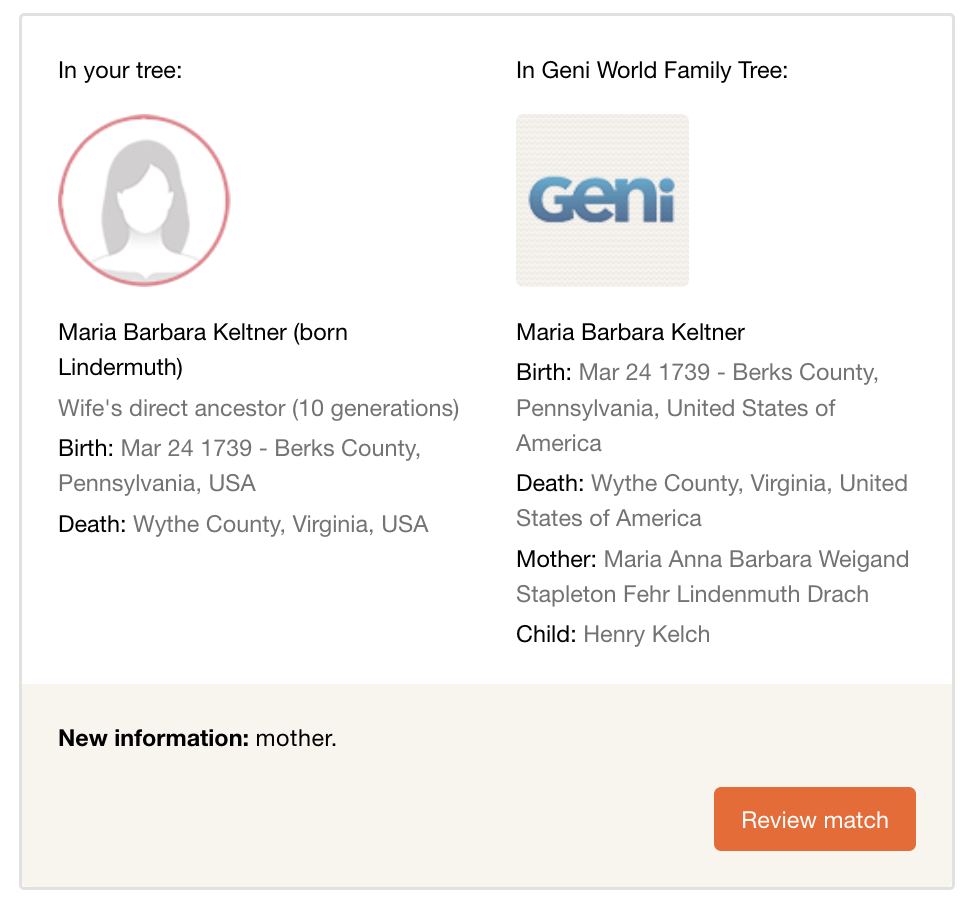
Task: Click the female silhouette avatar icon
Action: pyautogui.click(x=144, y=201)
